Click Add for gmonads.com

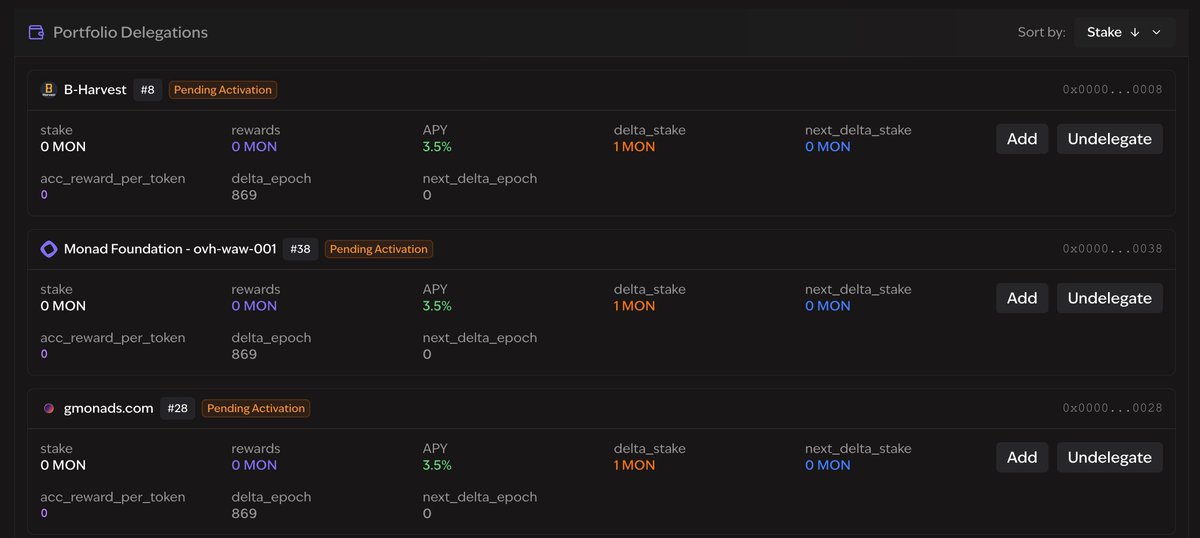click(x=1022, y=457)
